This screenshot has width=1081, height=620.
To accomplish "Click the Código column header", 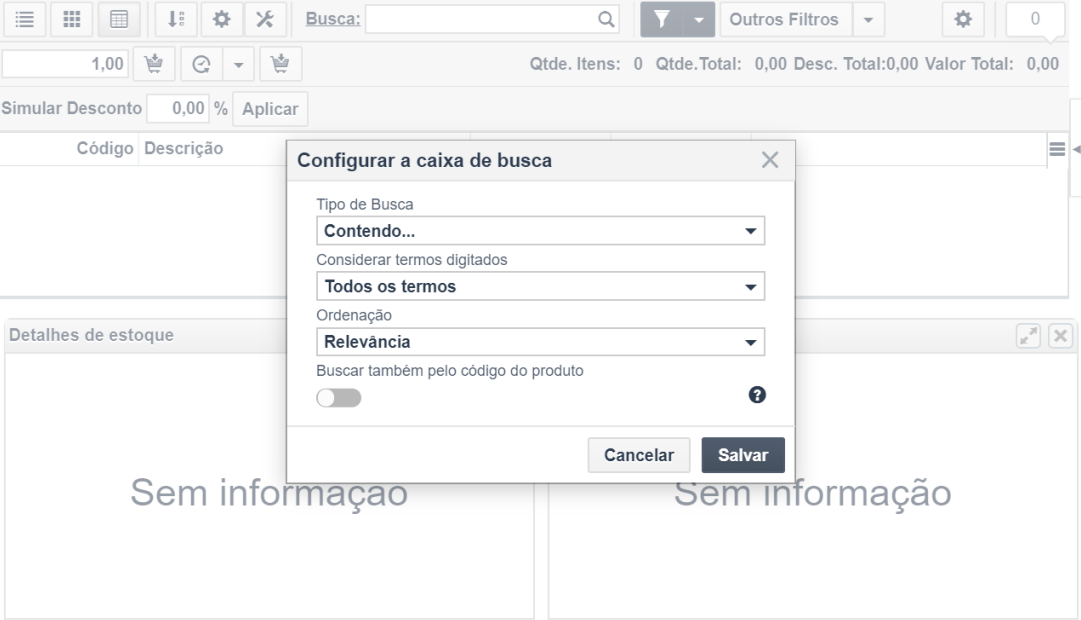I will click(x=105, y=148).
